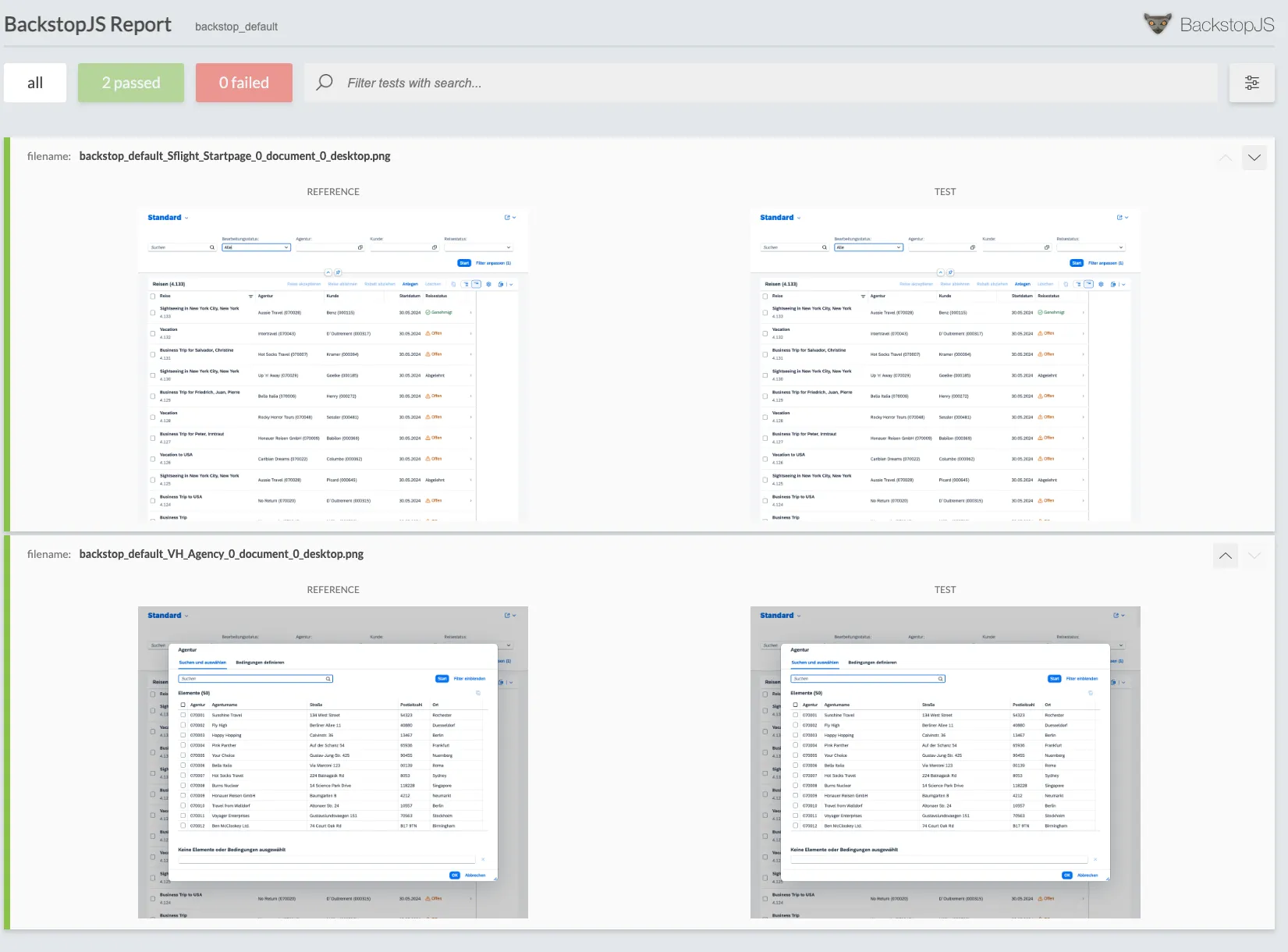
Task: Go to previous test in VH_Agency card
Action: point(1226,556)
